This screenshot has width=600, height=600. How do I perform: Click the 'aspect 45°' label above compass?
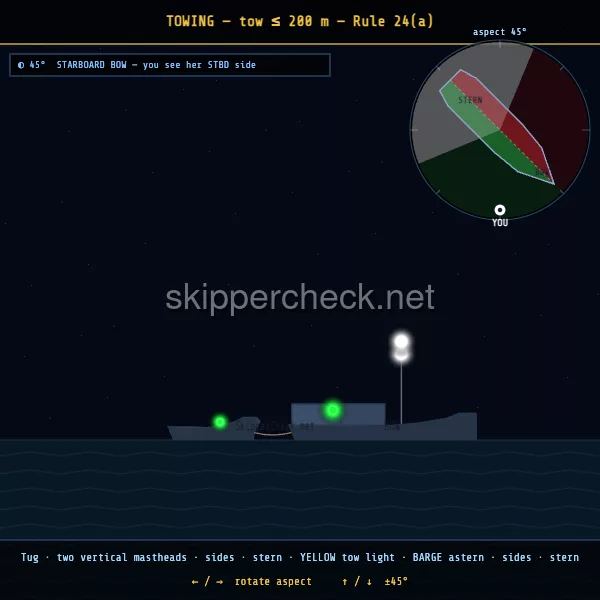499,32
